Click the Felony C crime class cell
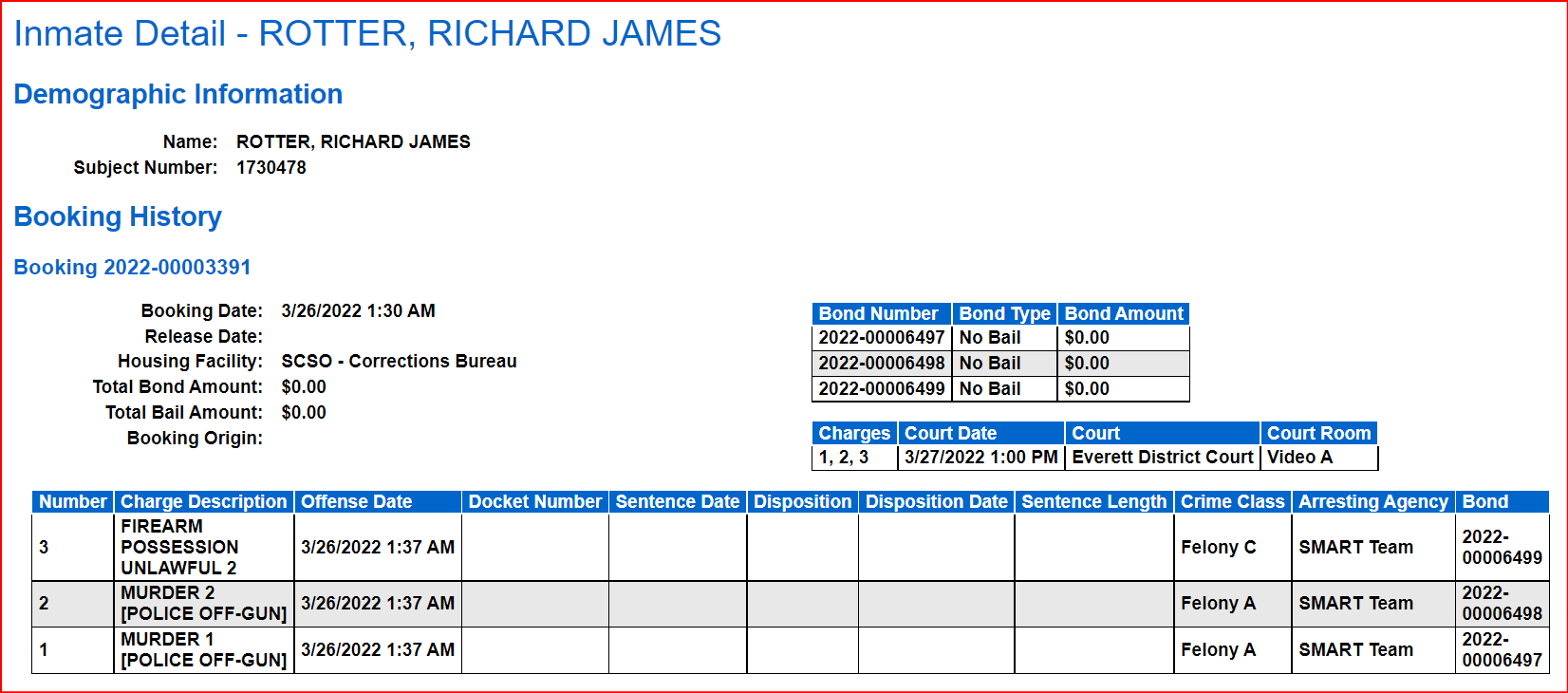The image size is (1568, 693). [1218, 548]
